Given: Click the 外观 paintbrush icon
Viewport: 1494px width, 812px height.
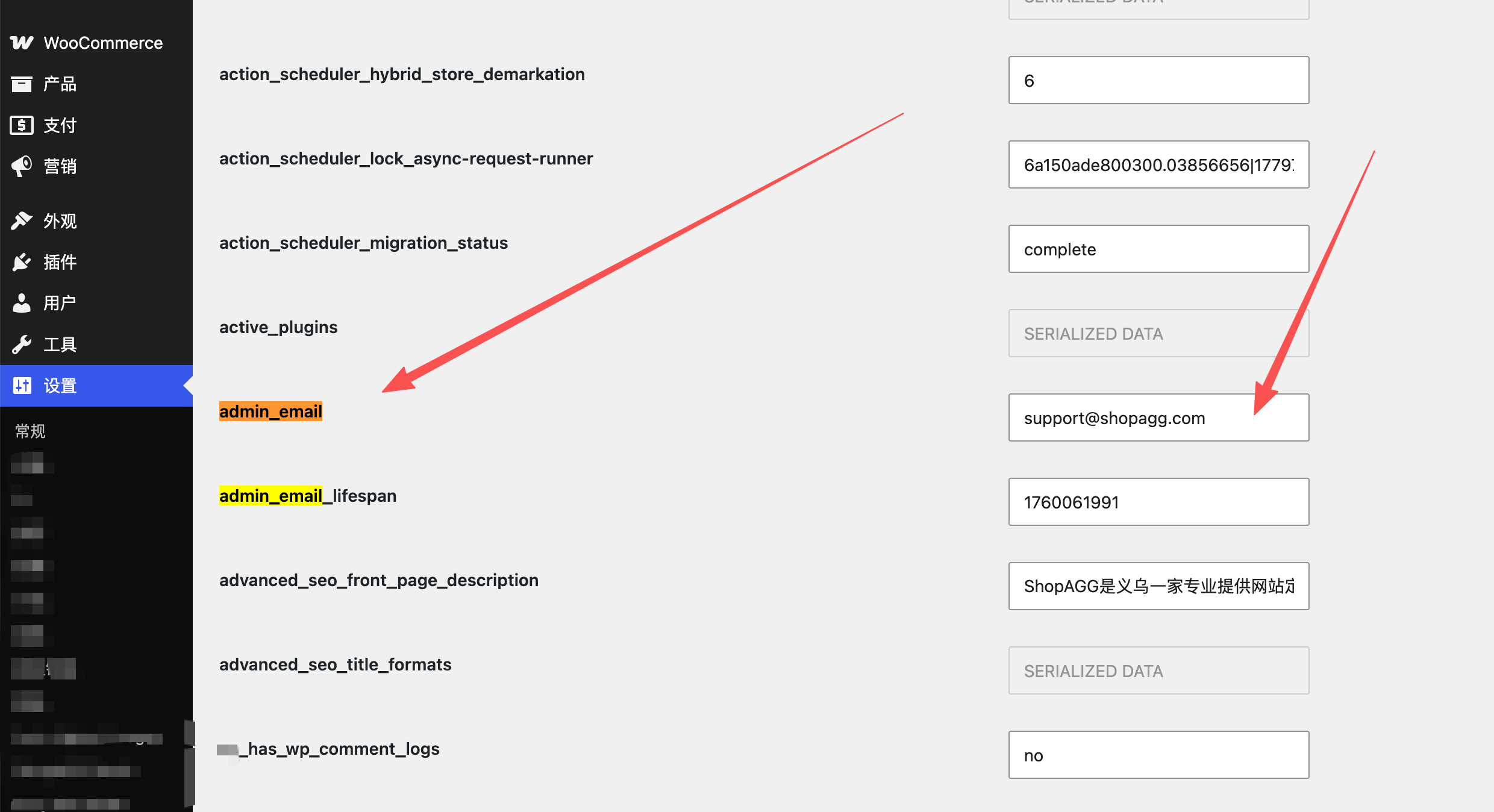Looking at the screenshot, I should pyautogui.click(x=22, y=221).
